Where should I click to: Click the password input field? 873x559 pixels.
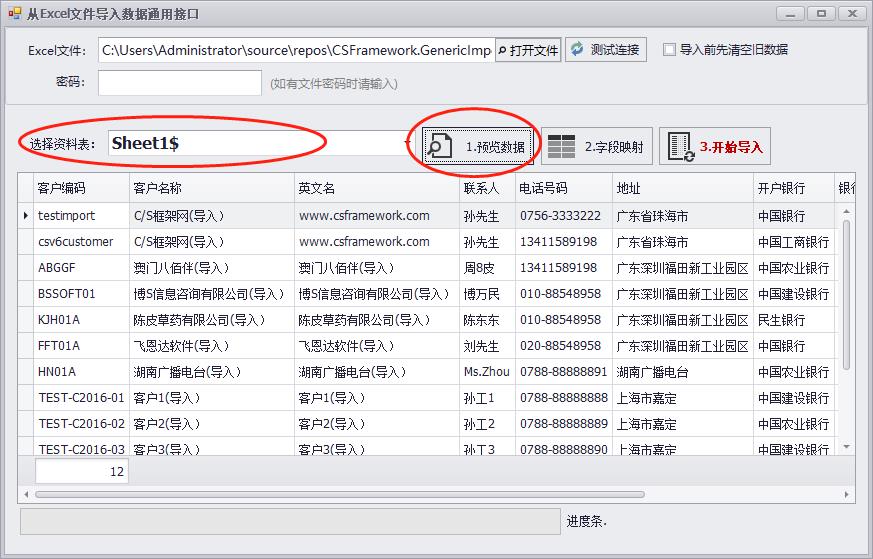(x=180, y=83)
